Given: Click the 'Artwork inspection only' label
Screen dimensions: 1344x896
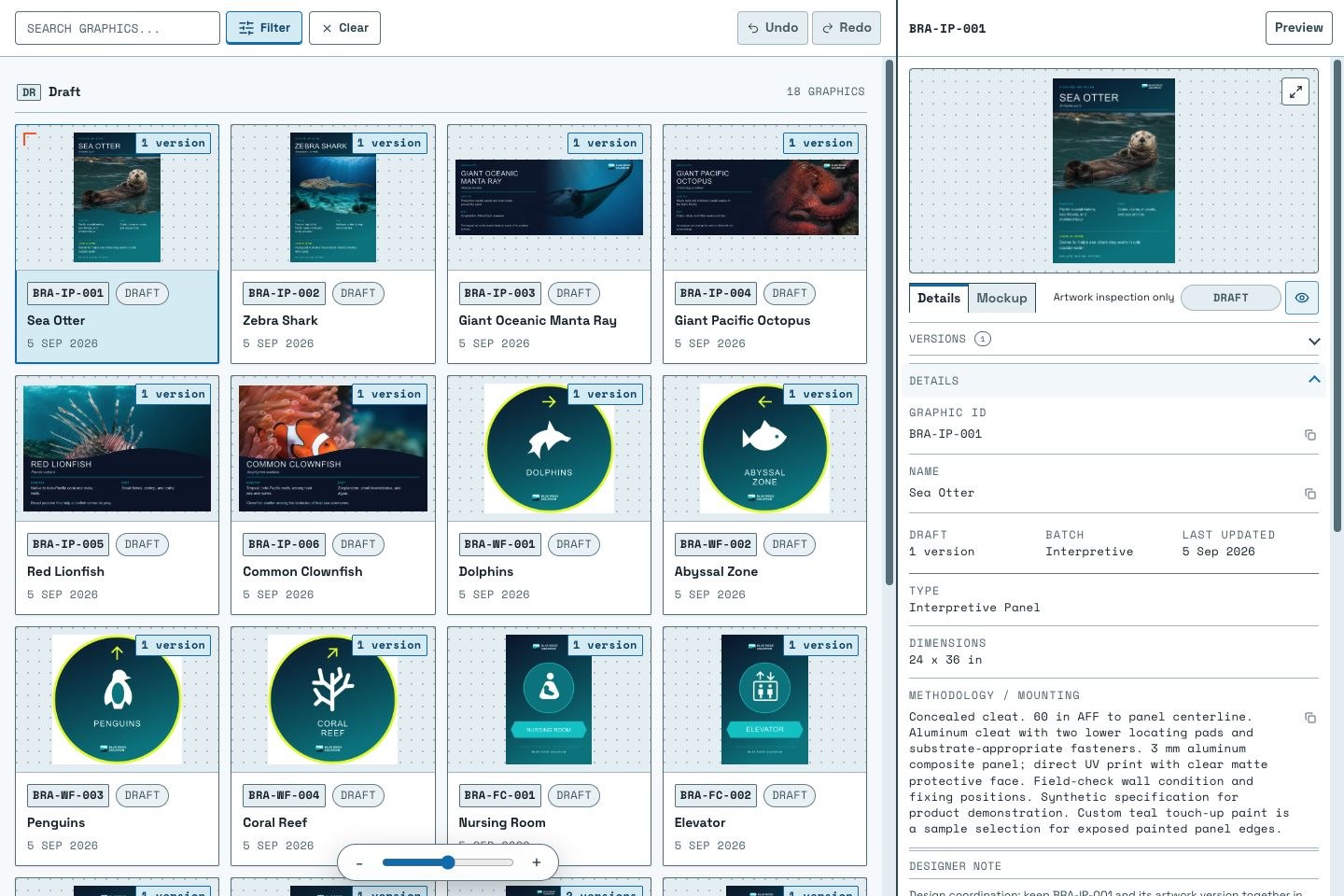Looking at the screenshot, I should [1113, 298].
